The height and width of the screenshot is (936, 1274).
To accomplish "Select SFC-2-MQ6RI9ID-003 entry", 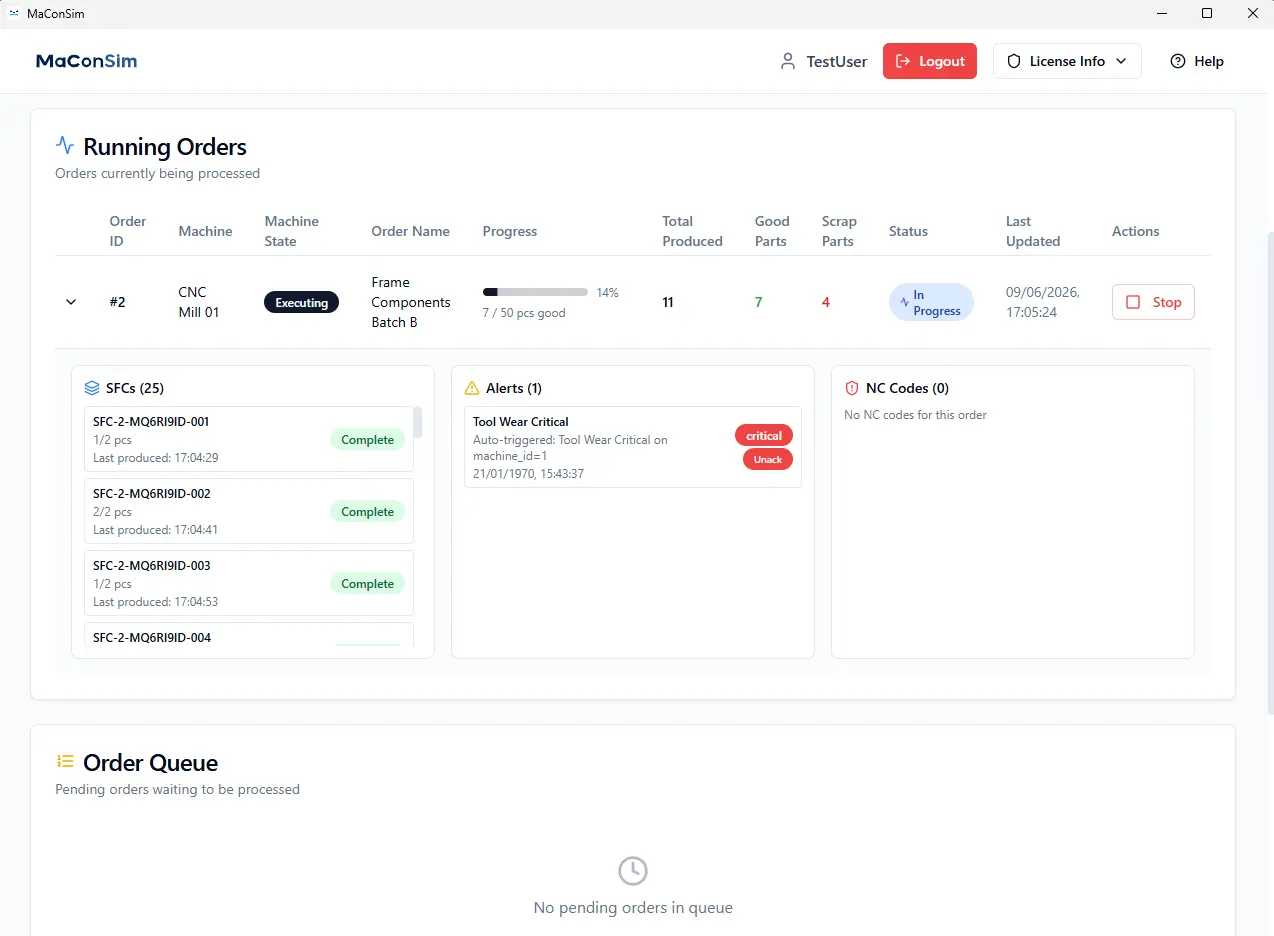I will pyautogui.click(x=249, y=583).
